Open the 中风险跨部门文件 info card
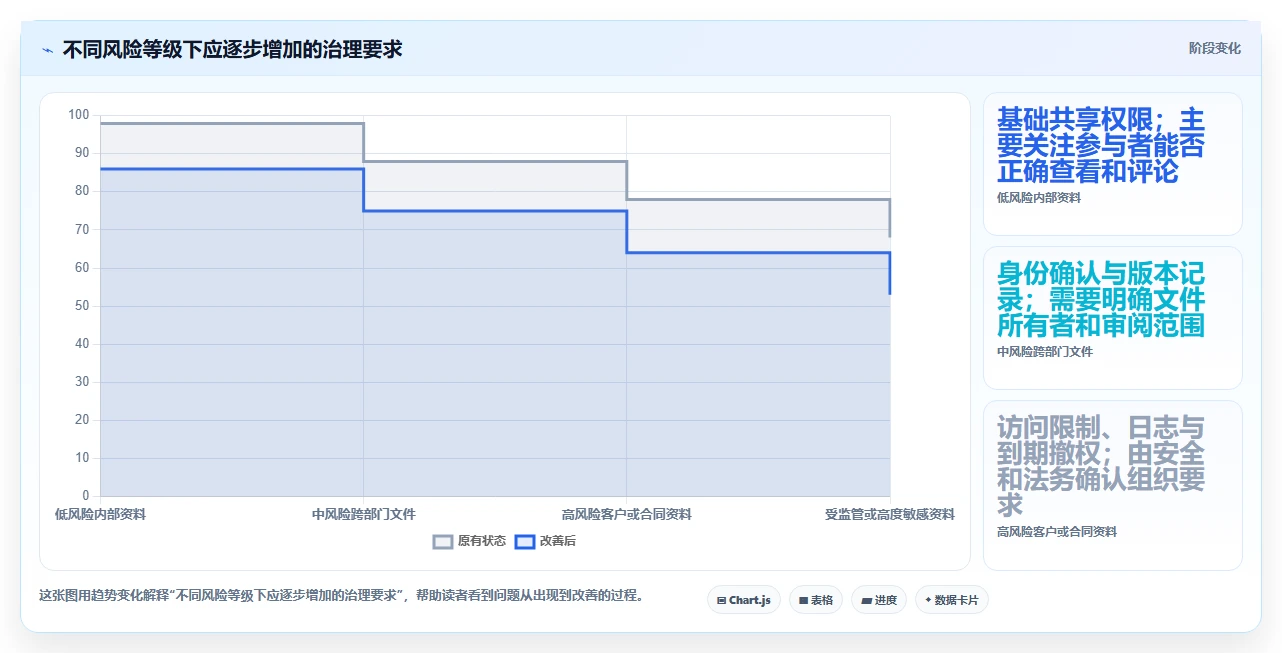This screenshot has height=653, width=1282. 1112,318
